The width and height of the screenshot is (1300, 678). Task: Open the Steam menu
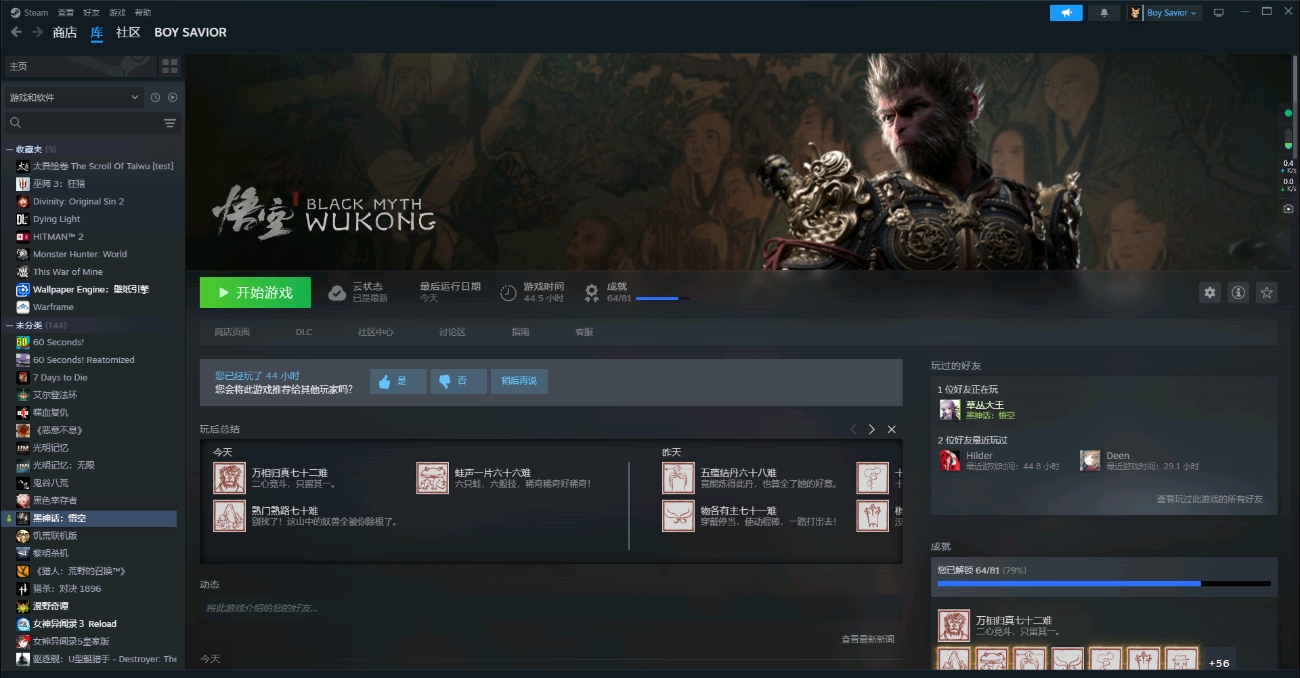[30, 13]
